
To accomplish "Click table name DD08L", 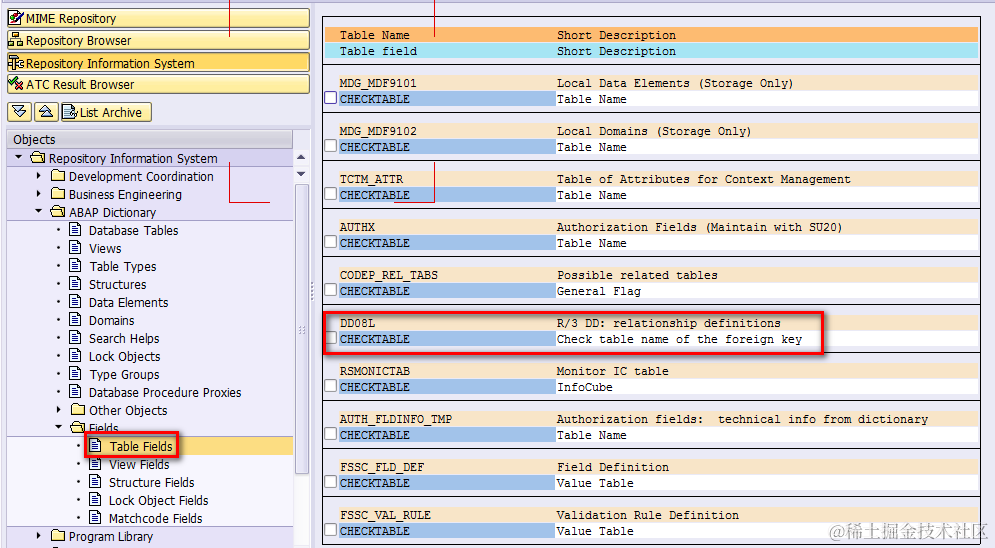I will [357, 323].
